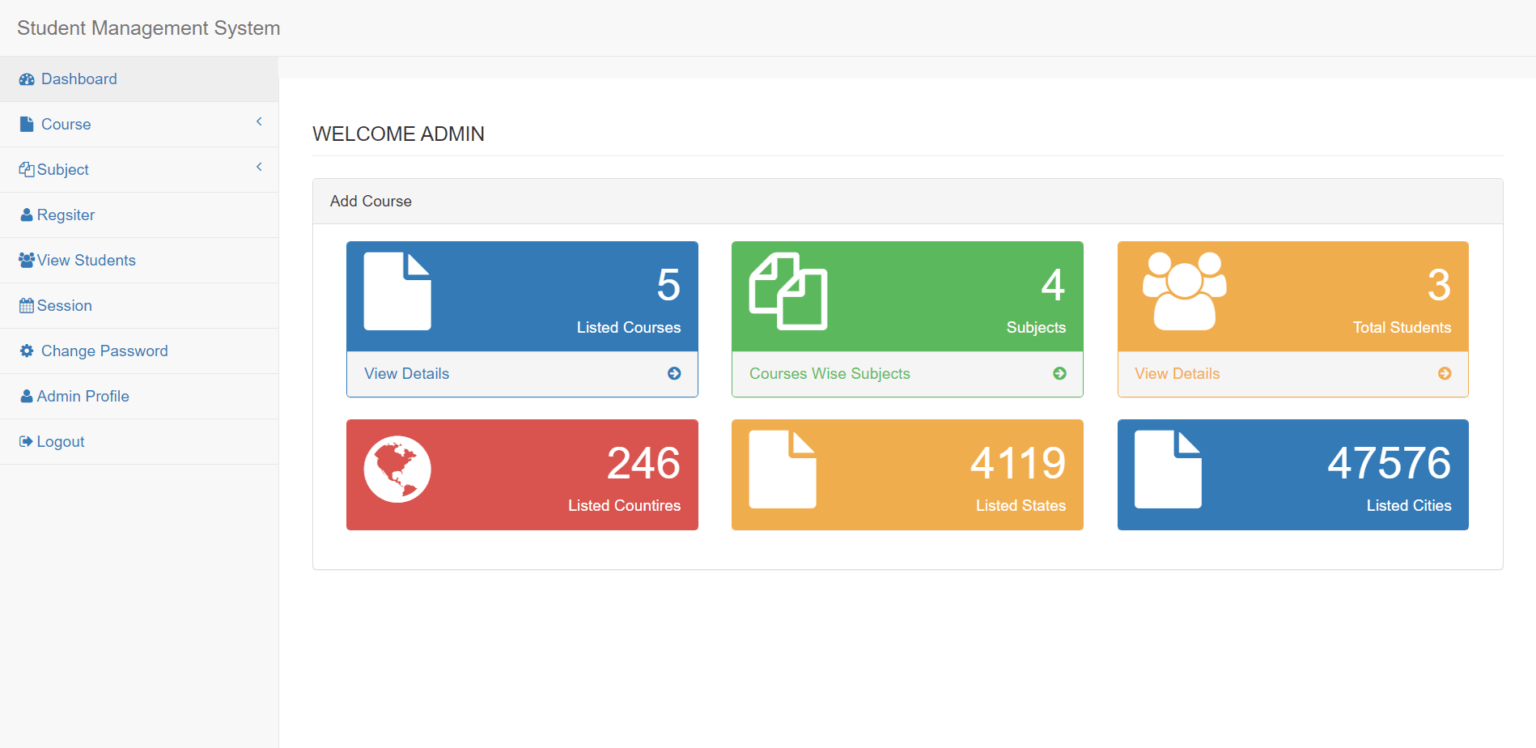Viewport: 1536px width, 748px height.
Task: Click the orange arrow icon on Total Students card
Action: [x=1444, y=373]
